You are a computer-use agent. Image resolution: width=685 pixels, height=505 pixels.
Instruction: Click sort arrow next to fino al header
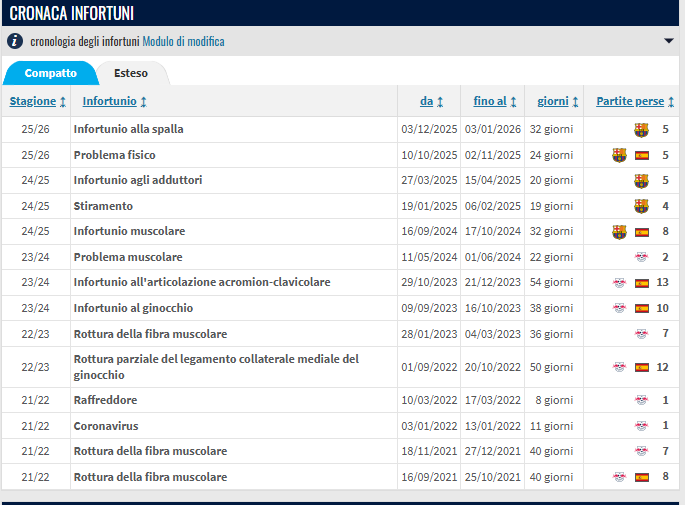514,102
